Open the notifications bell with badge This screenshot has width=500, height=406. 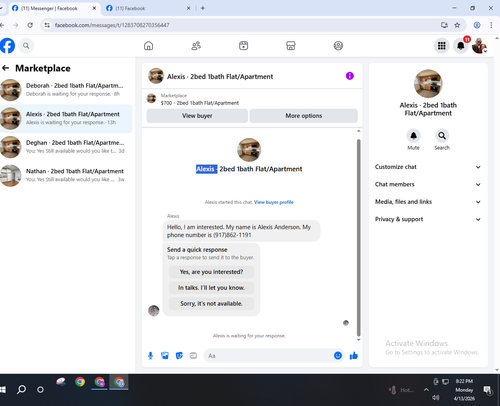(x=461, y=46)
